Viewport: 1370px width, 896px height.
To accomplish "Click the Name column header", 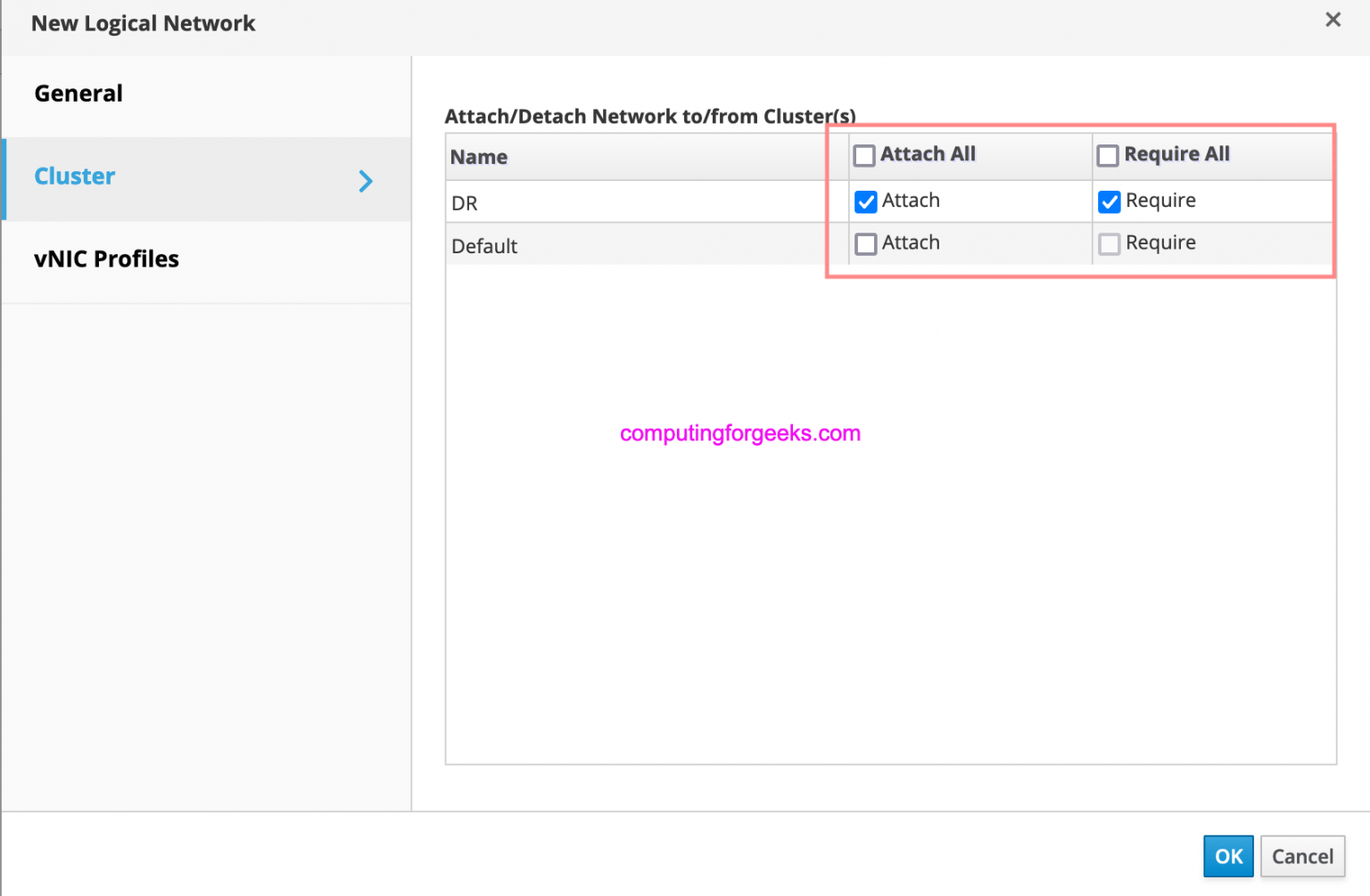I will (x=479, y=157).
